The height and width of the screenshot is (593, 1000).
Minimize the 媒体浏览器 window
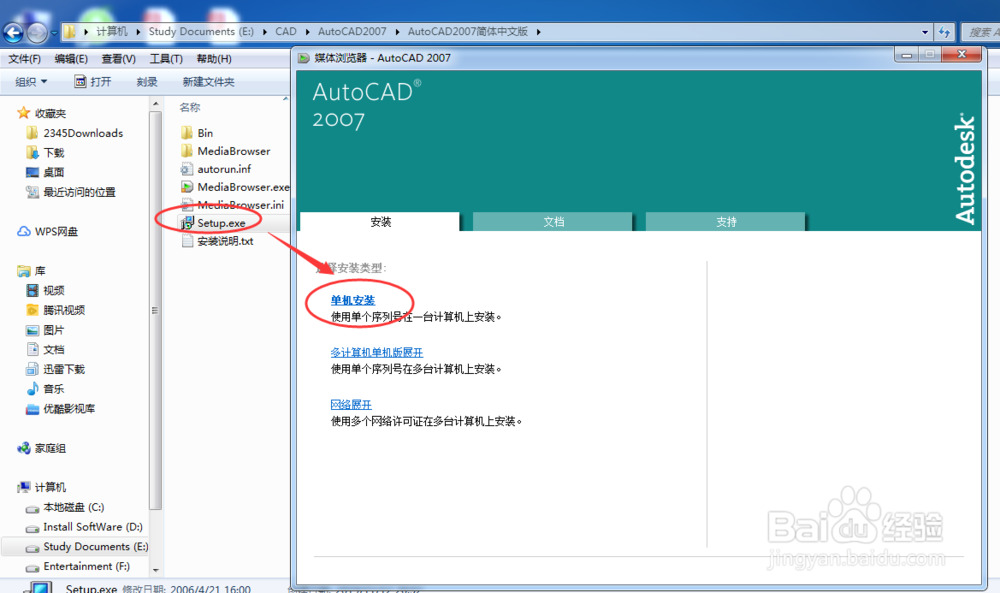click(x=906, y=55)
